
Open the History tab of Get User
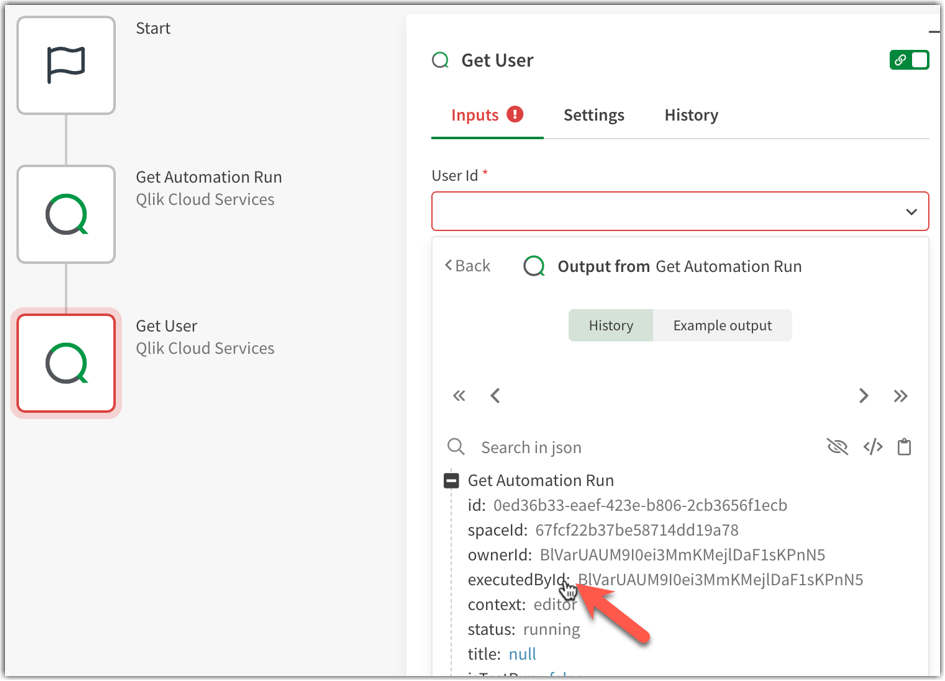691,115
